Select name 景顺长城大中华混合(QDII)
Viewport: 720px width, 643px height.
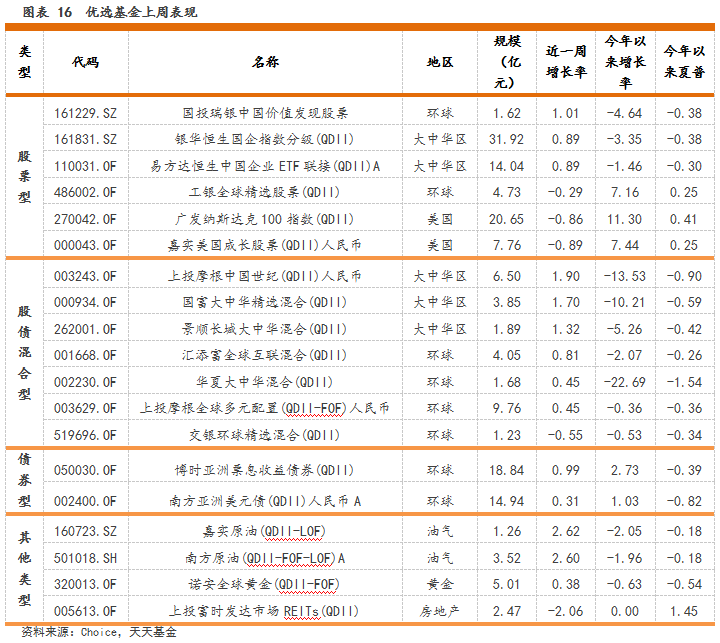(264, 329)
